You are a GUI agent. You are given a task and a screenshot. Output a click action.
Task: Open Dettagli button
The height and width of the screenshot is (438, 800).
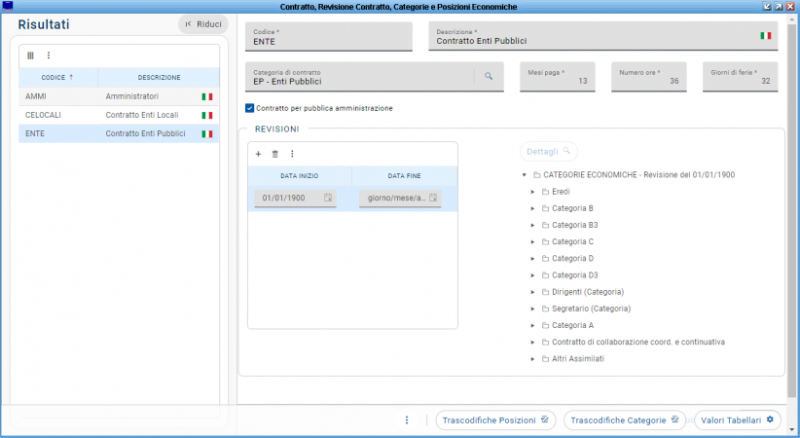(x=548, y=152)
